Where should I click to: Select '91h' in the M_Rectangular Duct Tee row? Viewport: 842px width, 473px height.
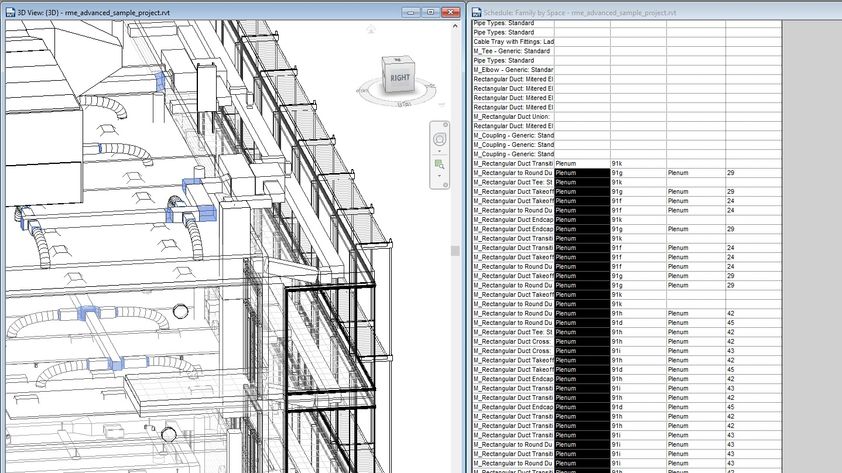tap(638, 332)
